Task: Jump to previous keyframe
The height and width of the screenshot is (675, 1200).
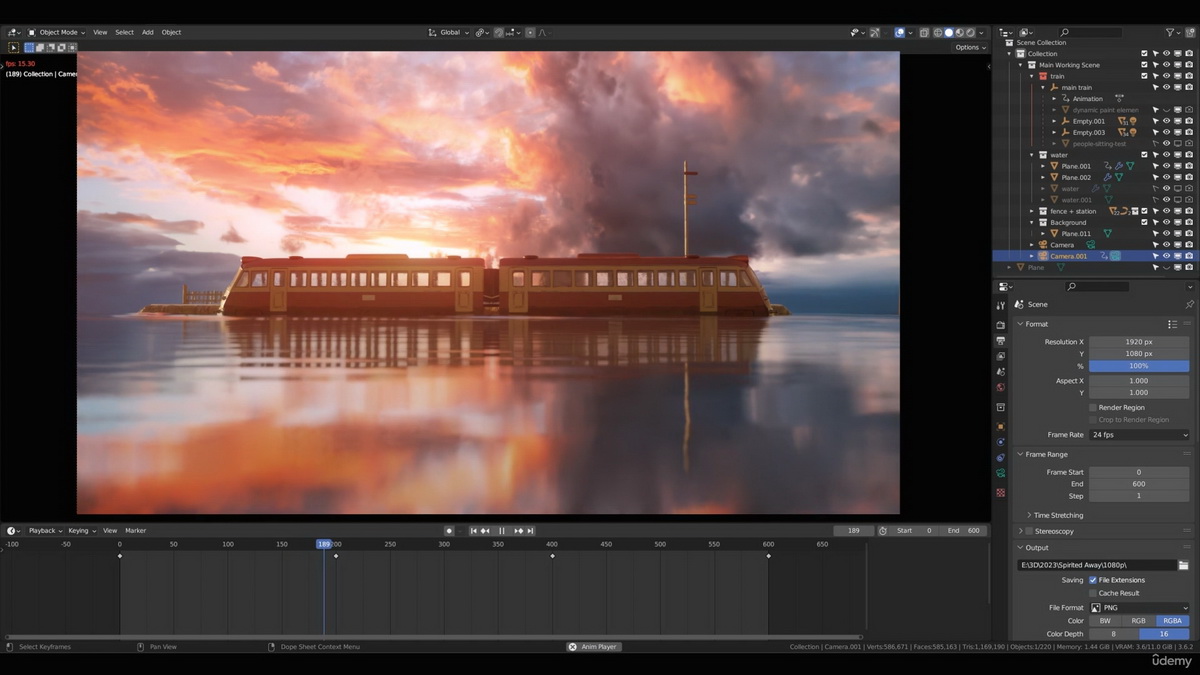Action: tap(485, 531)
